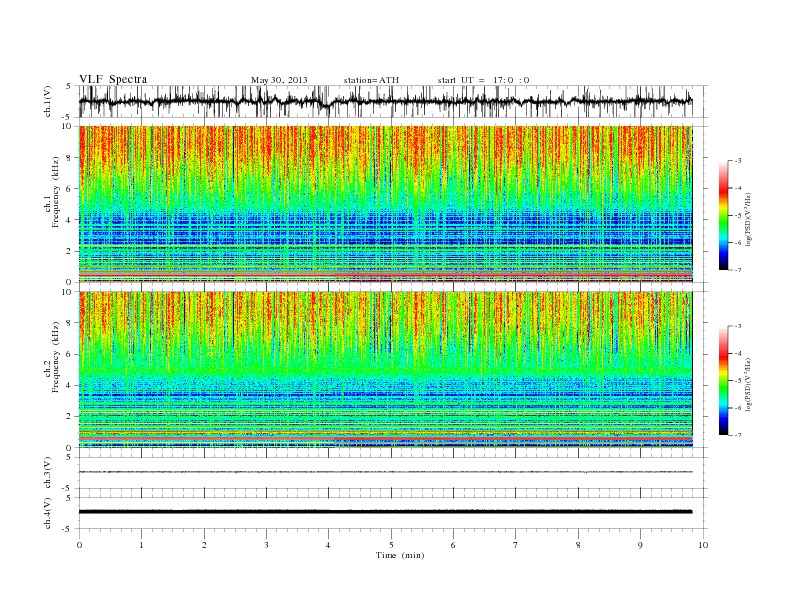Screen dimensions: 792x612
Task: Click the '0' tick on the time axis
Action: [79, 545]
